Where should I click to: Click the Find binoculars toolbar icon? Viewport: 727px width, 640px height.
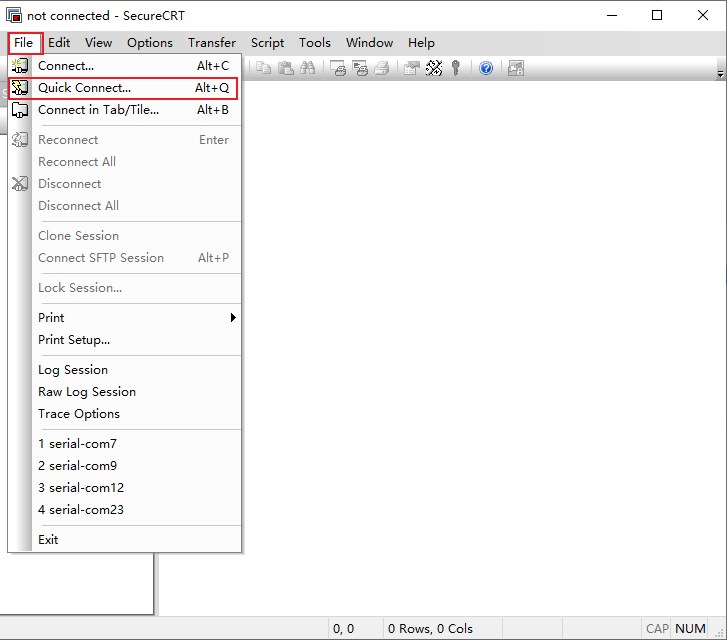point(308,68)
